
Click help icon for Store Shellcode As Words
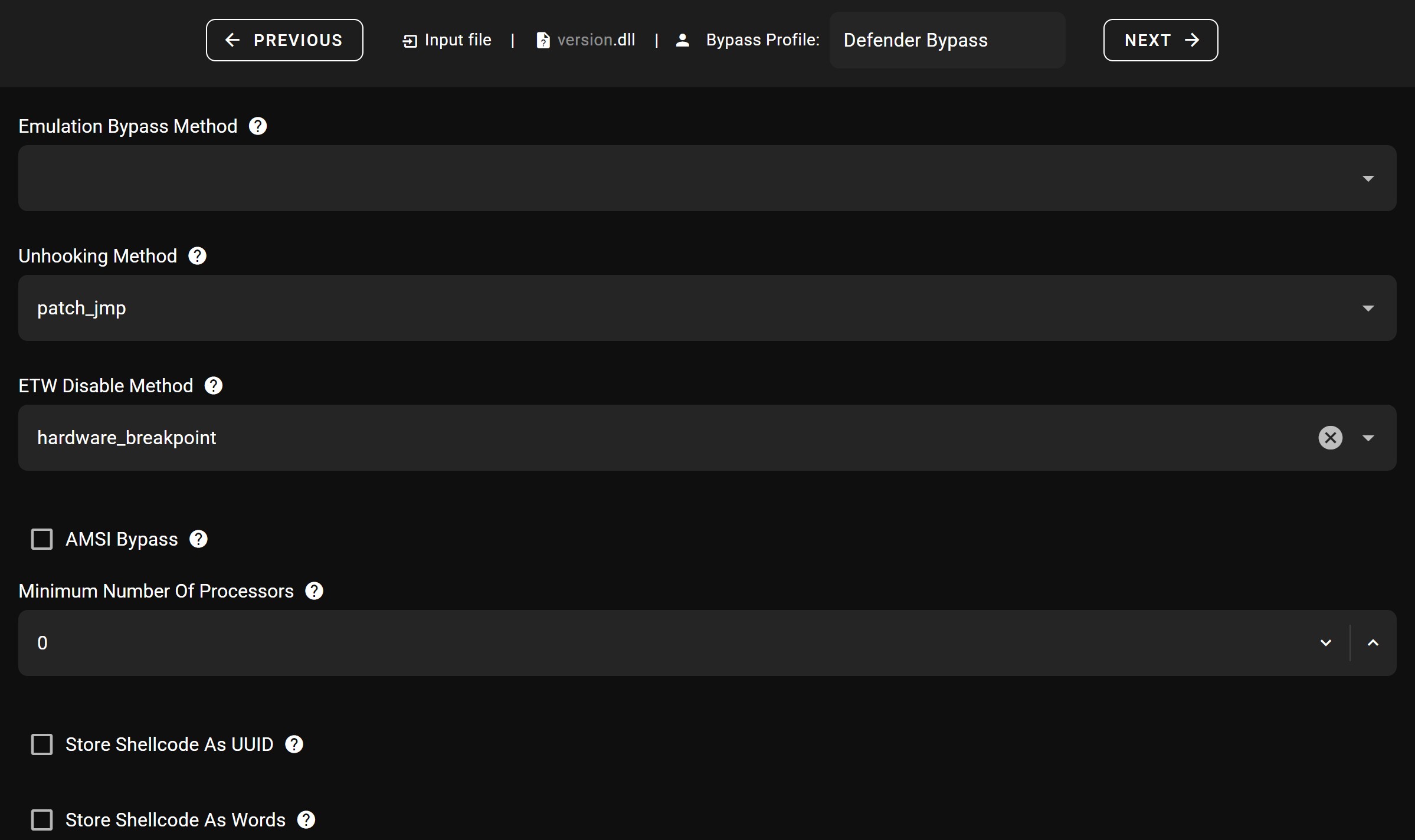[306, 820]
